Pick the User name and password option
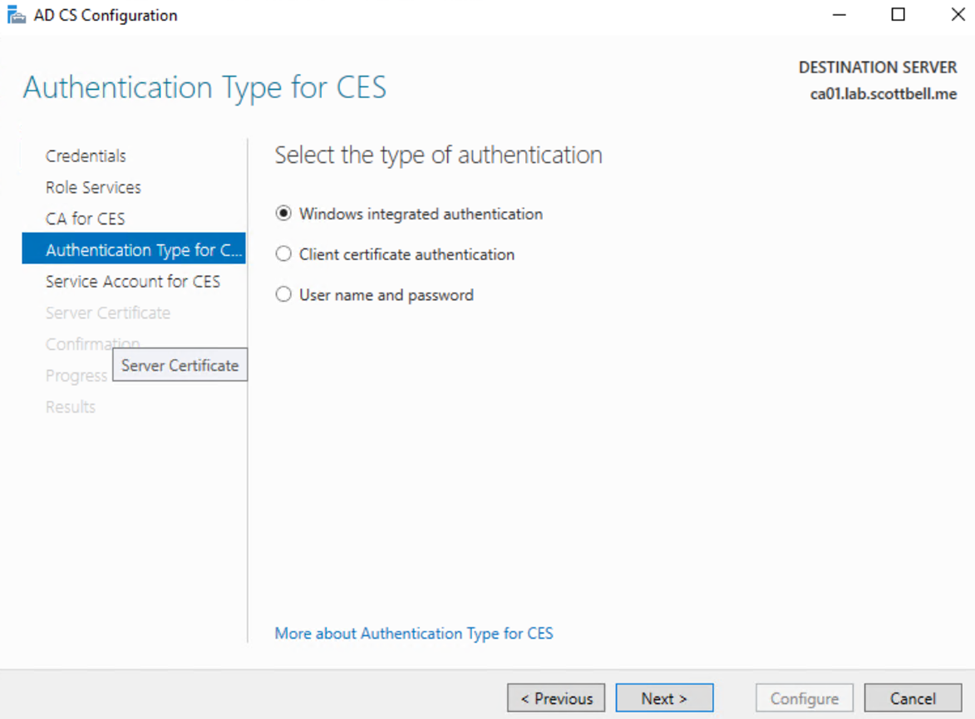Image resolution: width=975 pixels, height=719 pixels. [284, 295]
